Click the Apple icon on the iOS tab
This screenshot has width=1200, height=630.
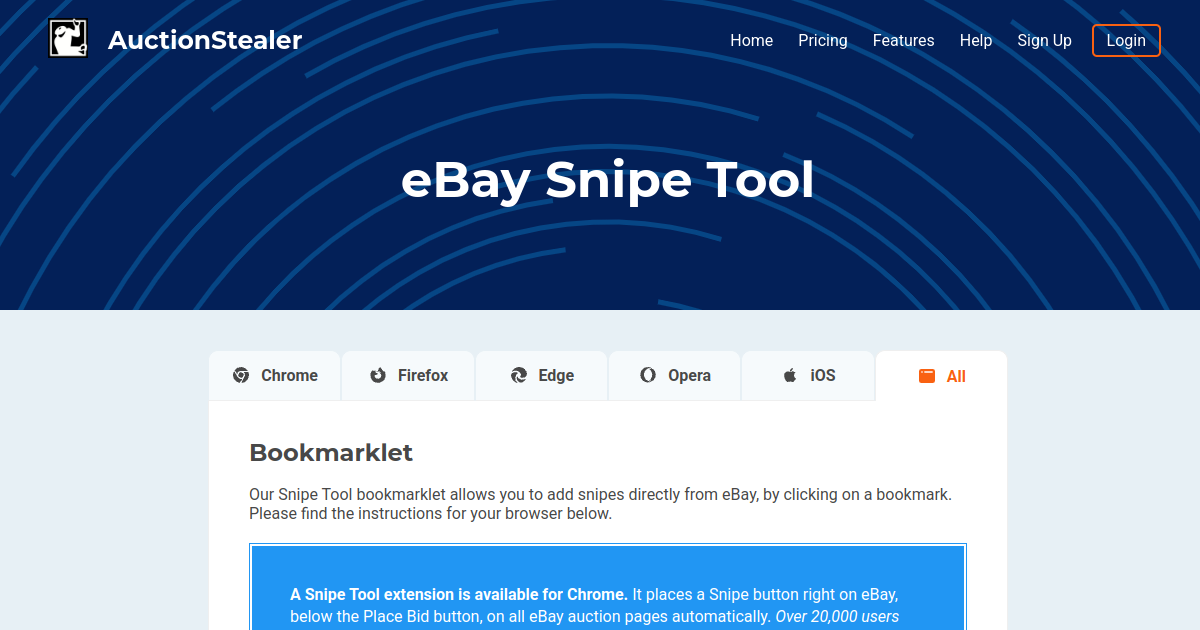[x=790, y=375]
